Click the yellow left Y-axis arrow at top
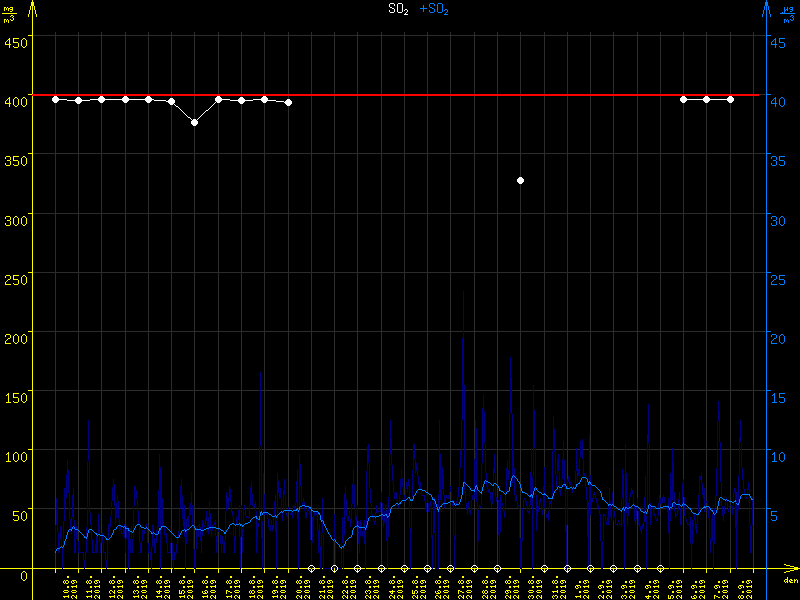Image resolution: width=800 pixels, height=600 pixels. (x=32, y=8)
